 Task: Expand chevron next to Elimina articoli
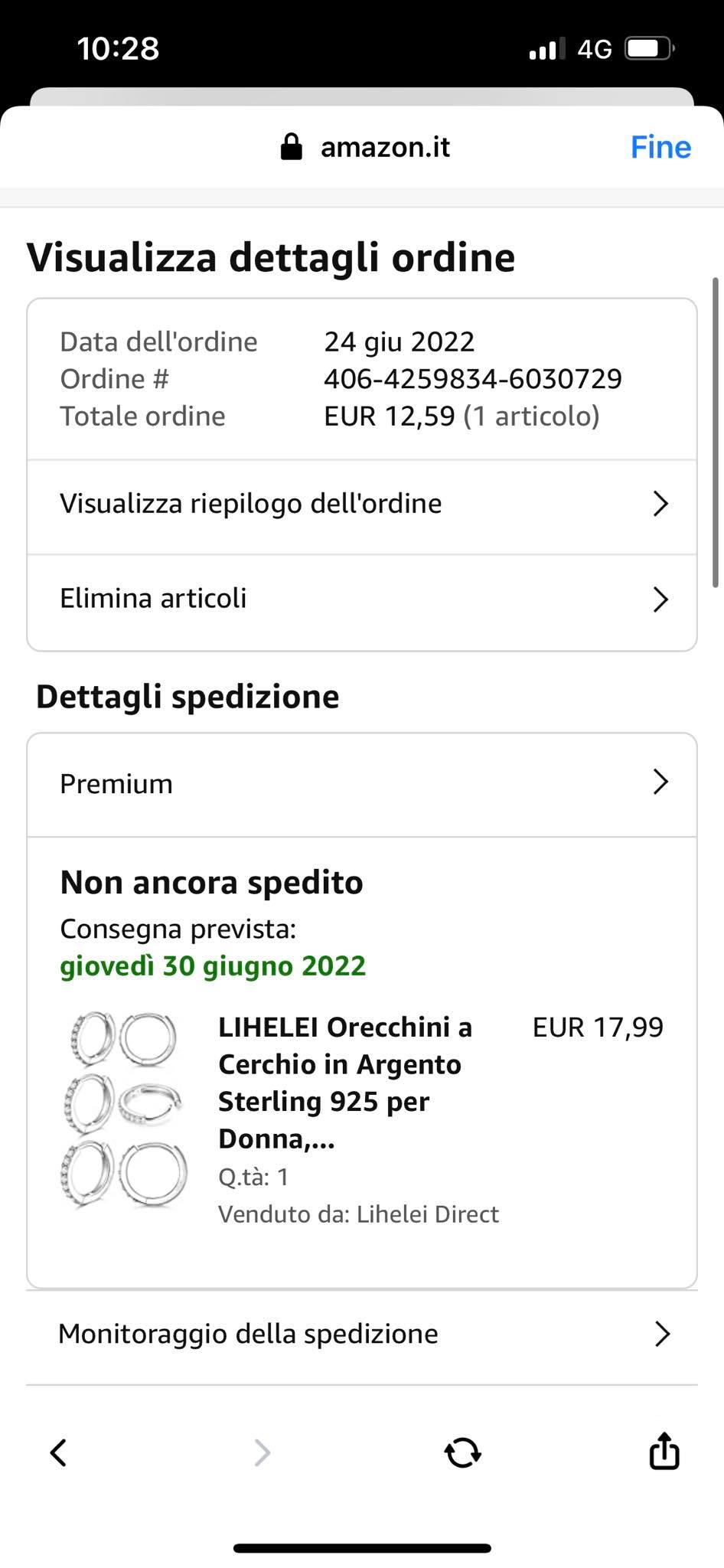pyautogui.click(x=660, y=599)
